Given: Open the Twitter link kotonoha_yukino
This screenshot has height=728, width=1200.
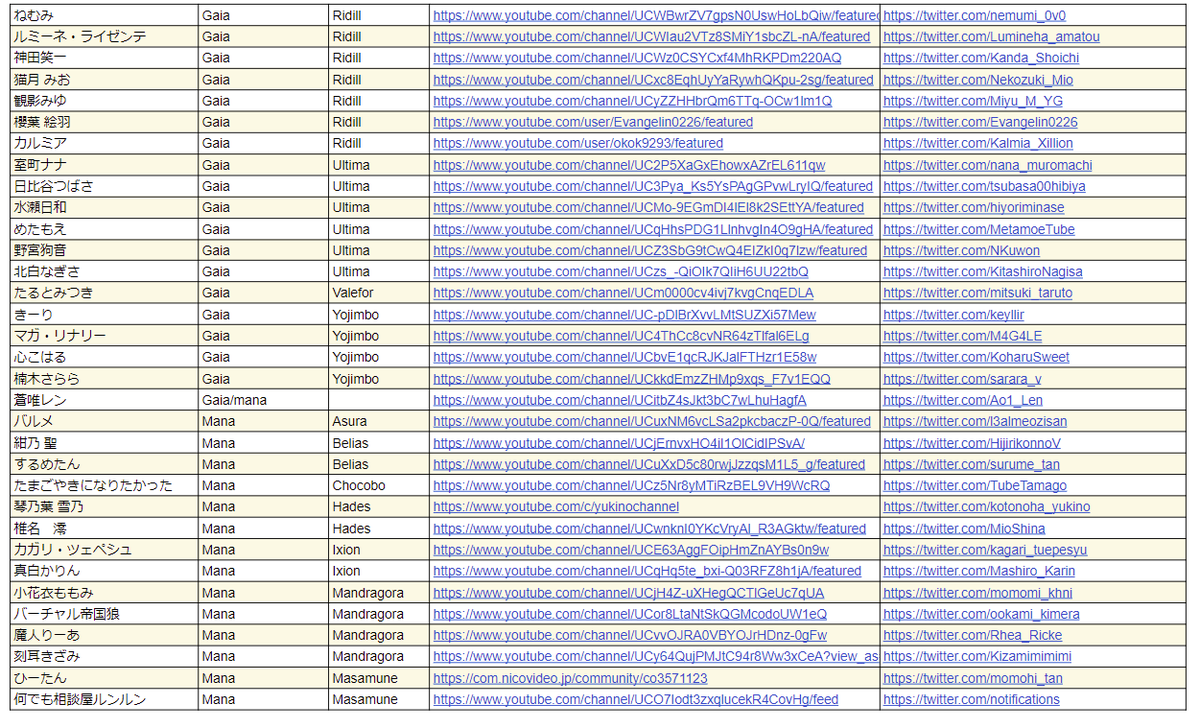Looking at the screenshot, I should click(x=987, y=507).
